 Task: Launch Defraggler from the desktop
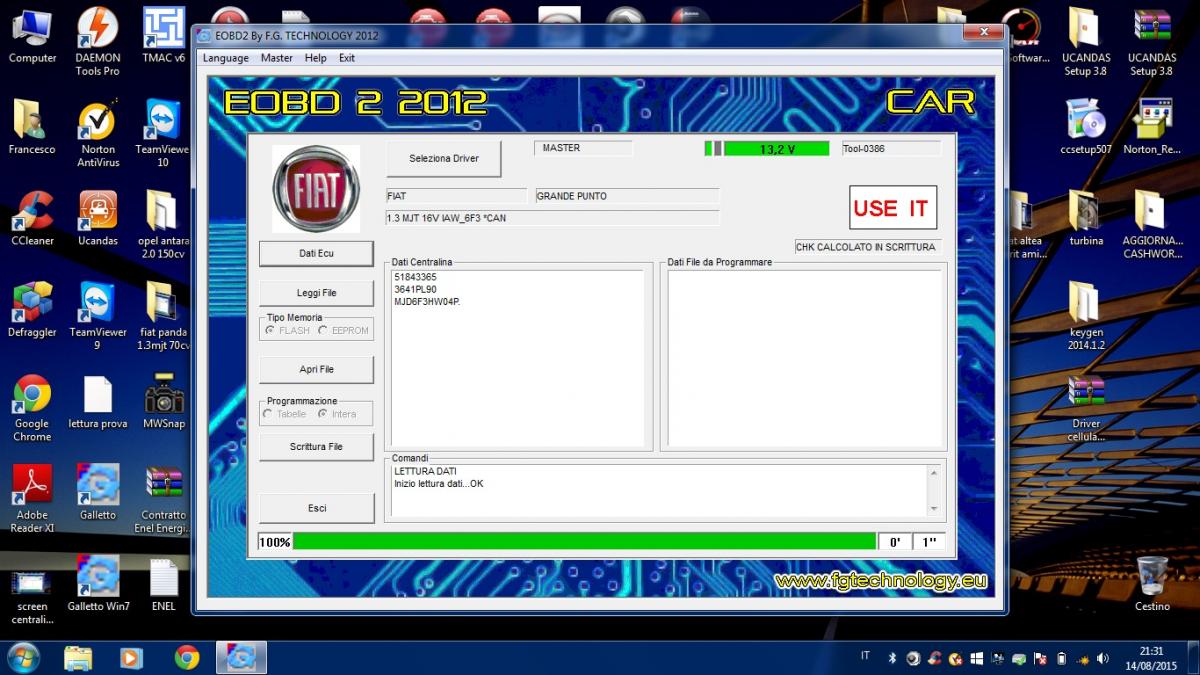tap(32, 310)
